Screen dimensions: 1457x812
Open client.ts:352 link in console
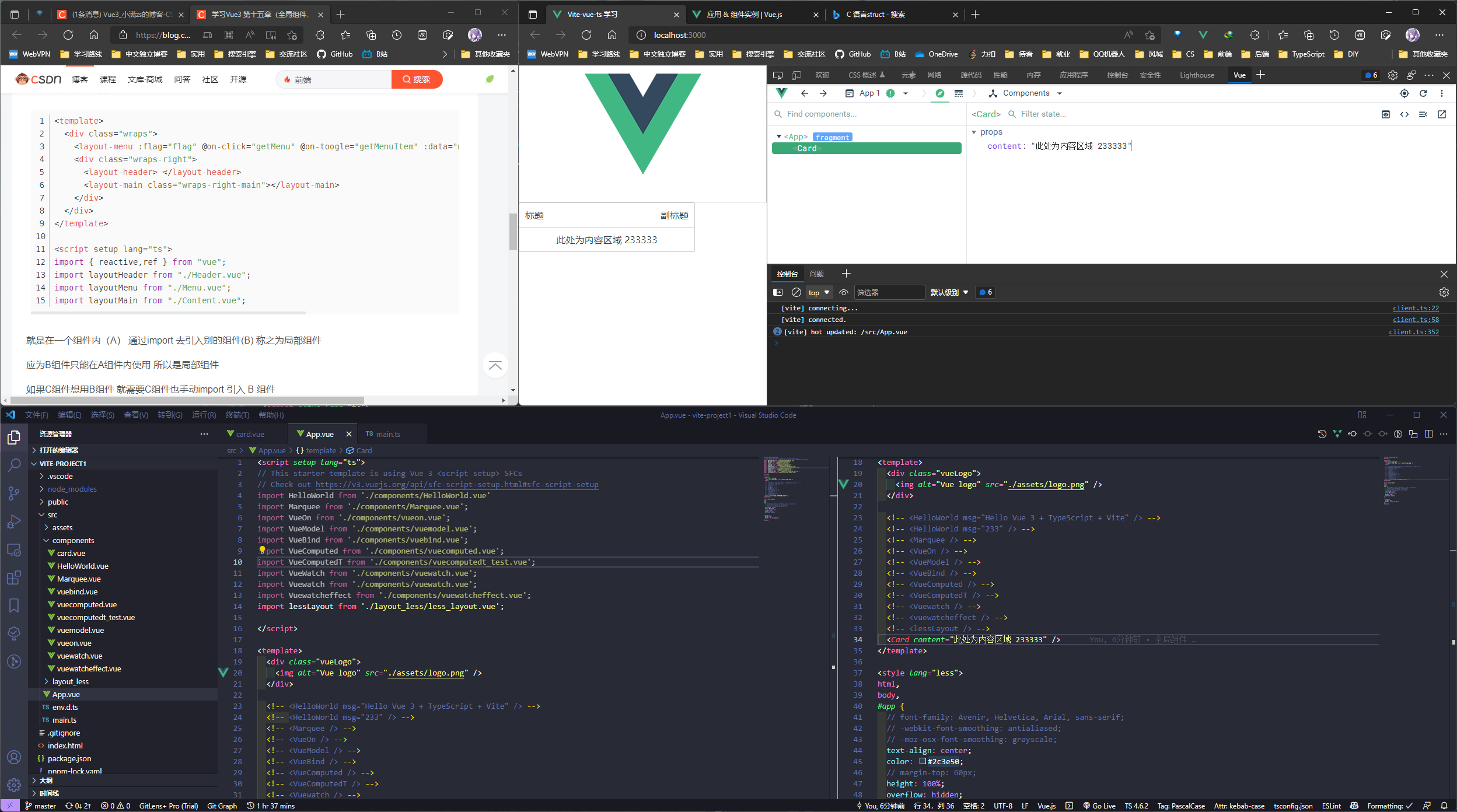coord(1414,332)
